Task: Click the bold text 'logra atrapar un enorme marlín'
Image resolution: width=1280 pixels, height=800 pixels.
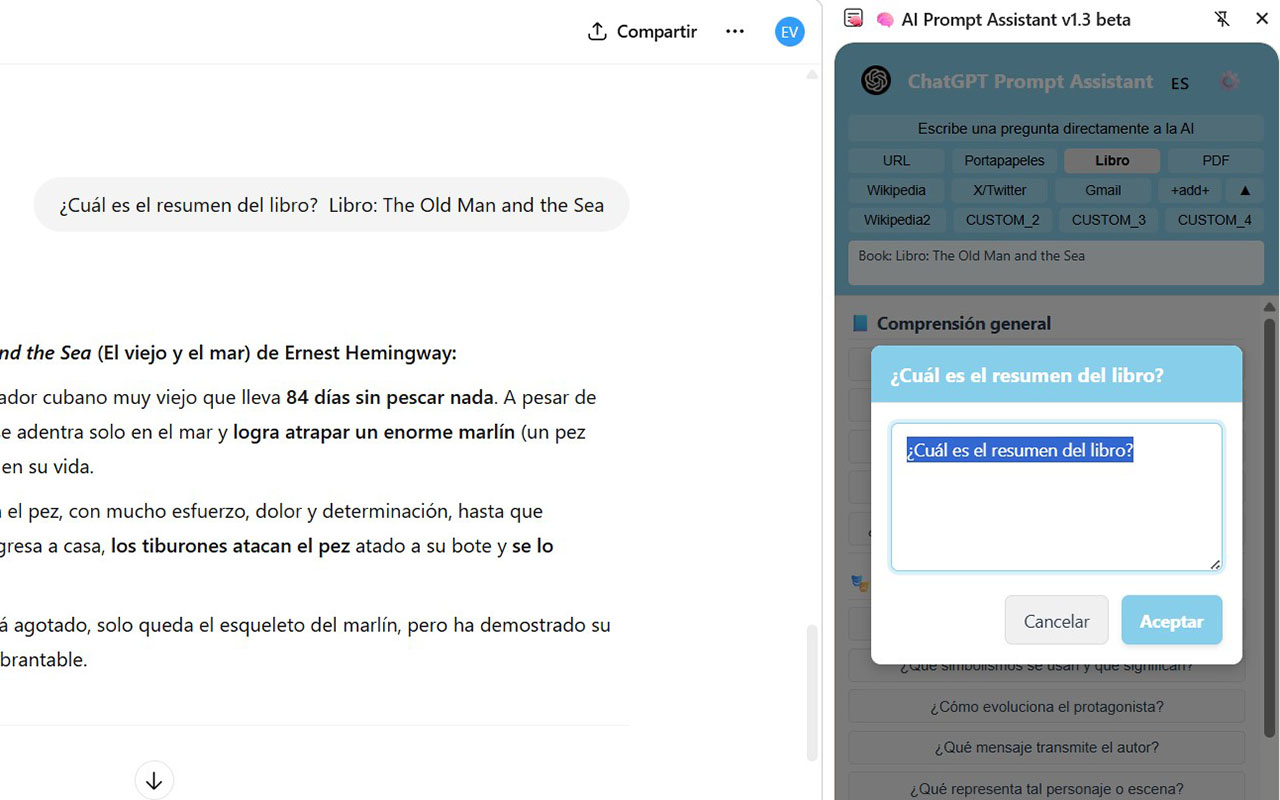Action: tap(374, 432)
